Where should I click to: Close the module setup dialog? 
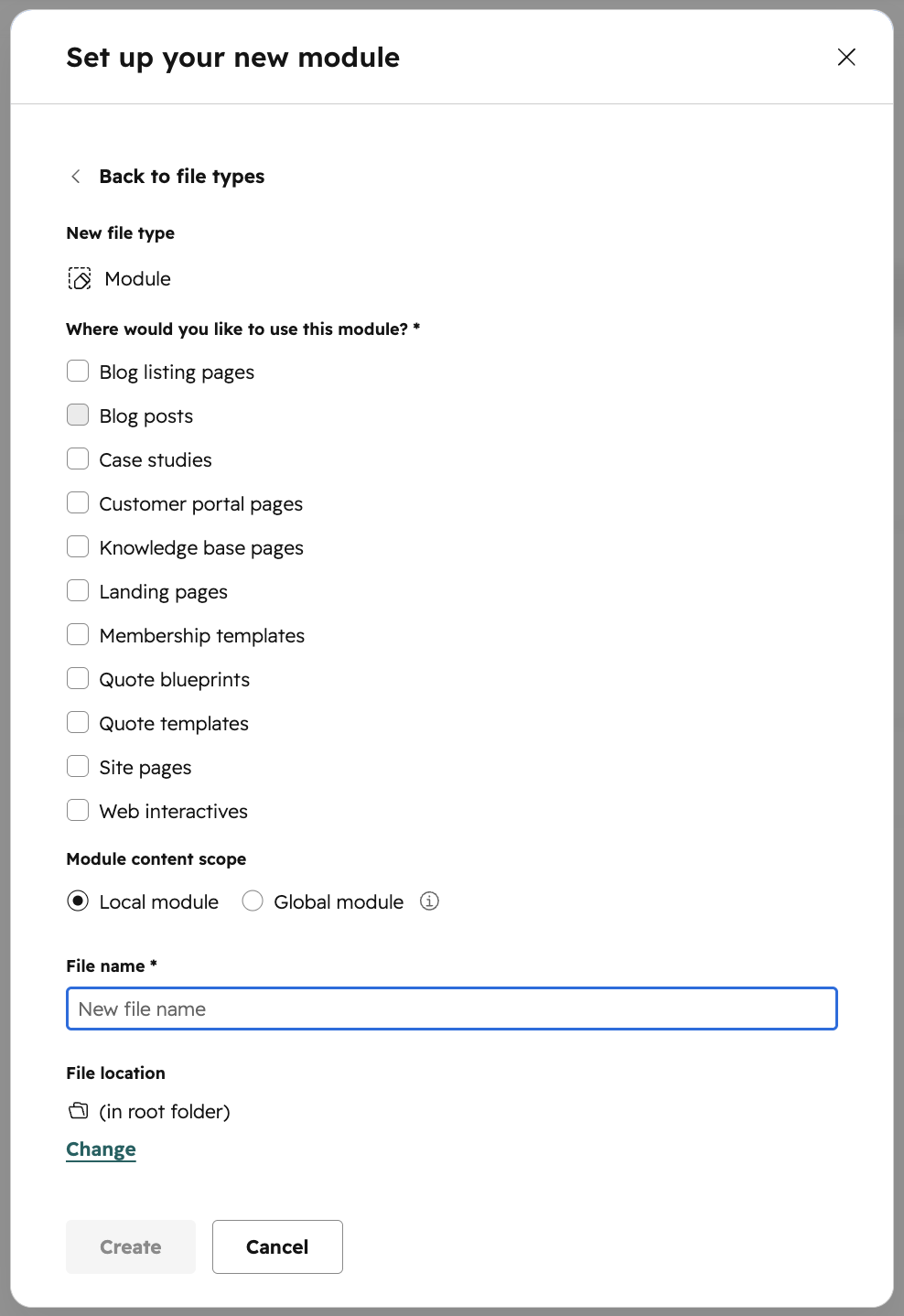[x=846, y=58]
